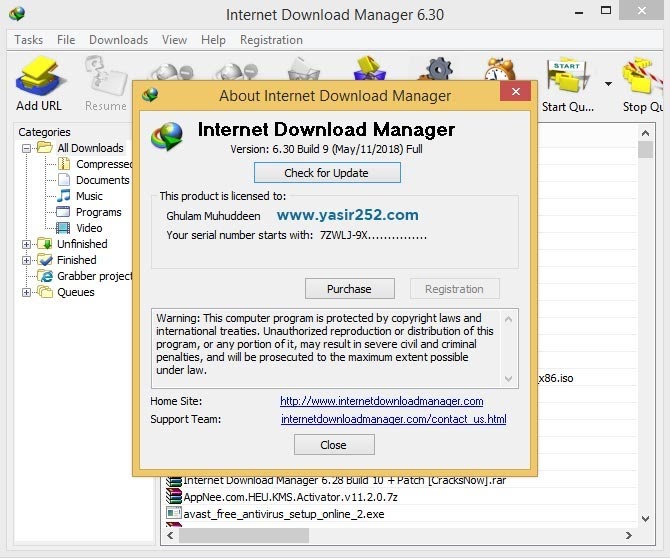Click the download list horizontal scrollbar thumb
This screenshot has height=558, width=670.
click(244, 535)
